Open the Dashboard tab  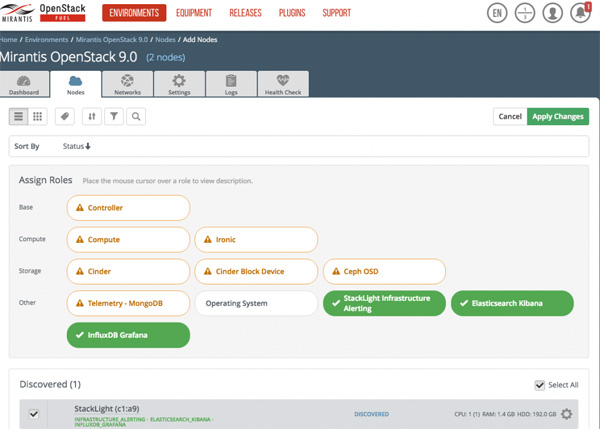[24, 84]
